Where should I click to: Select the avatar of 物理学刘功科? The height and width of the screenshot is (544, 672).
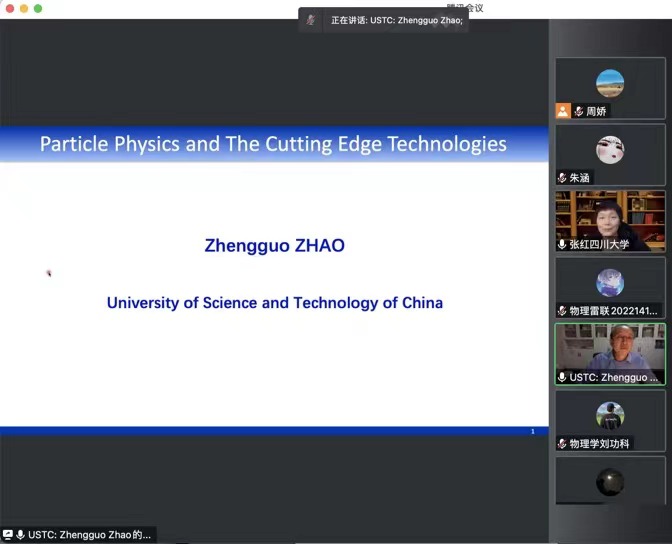(610, 416)
